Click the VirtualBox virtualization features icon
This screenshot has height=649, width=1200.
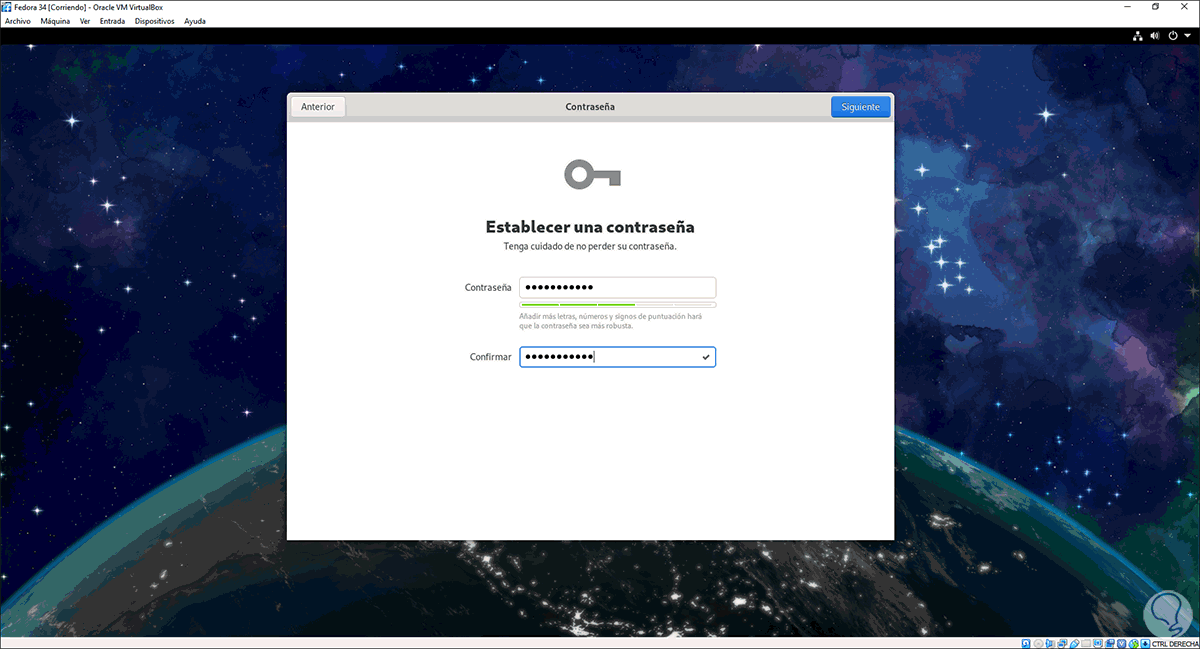(x=1122, y=643)
